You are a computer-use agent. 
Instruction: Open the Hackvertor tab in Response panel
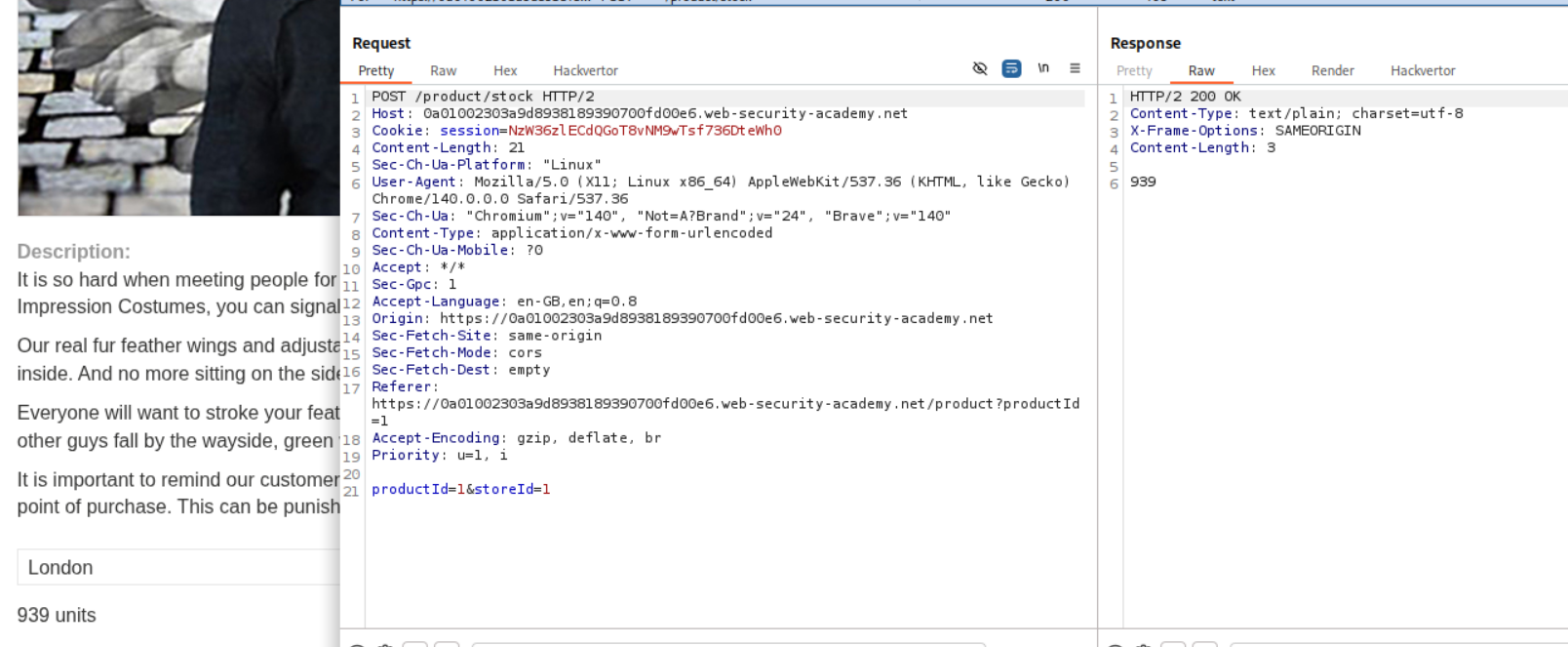click(x=1423, y=70)
